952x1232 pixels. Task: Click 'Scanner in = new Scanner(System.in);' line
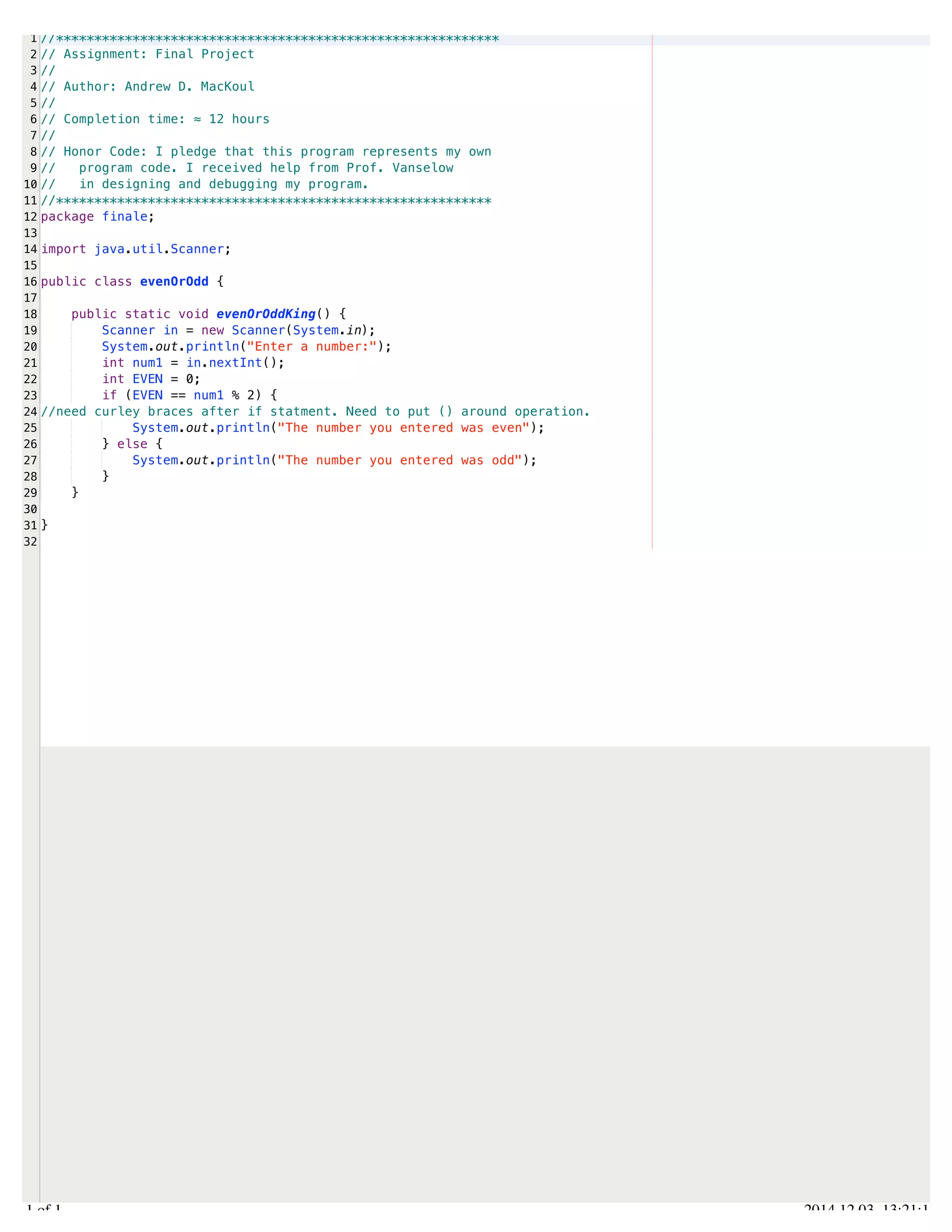pos(238,331)
